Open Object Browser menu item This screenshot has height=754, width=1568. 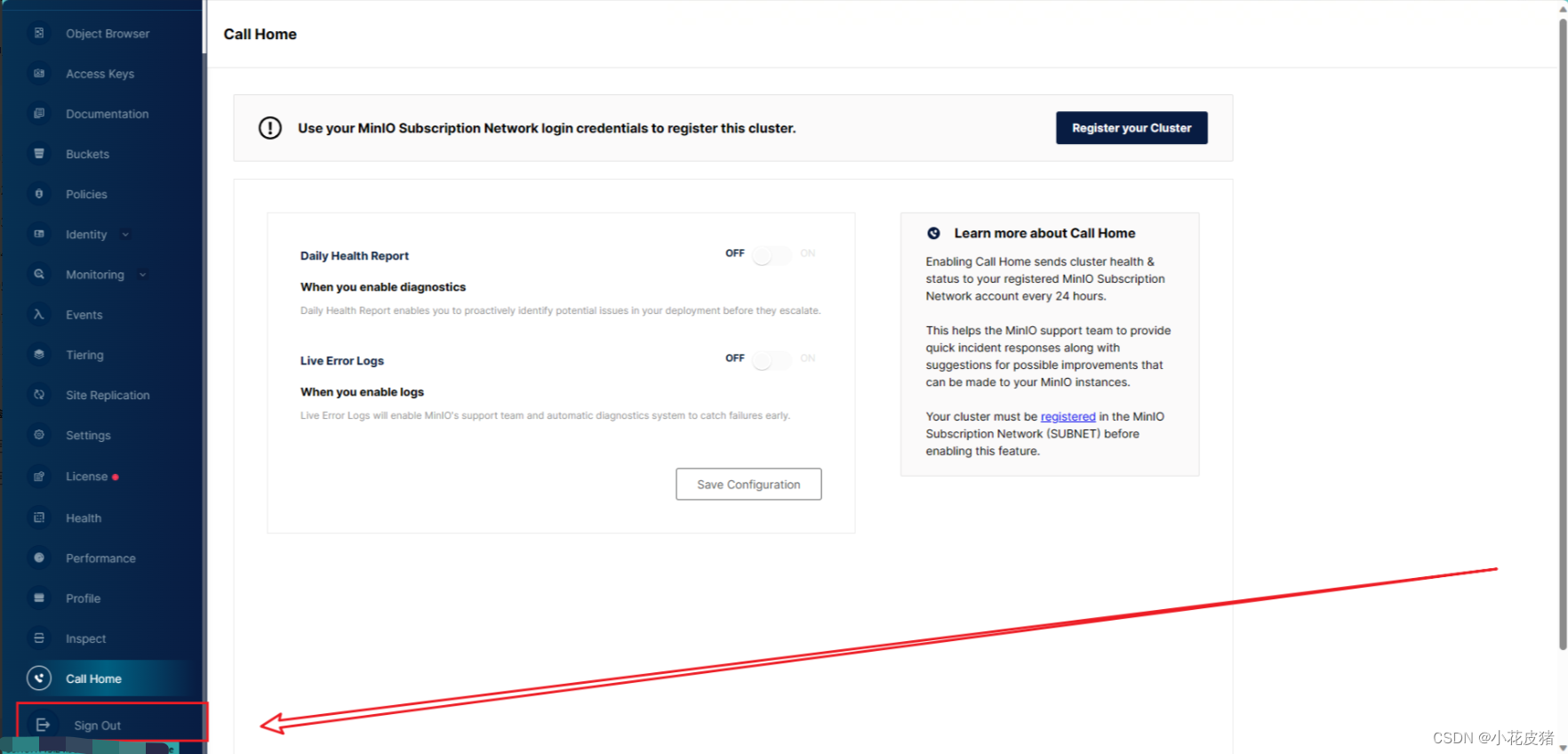click(x=108, y=33)
